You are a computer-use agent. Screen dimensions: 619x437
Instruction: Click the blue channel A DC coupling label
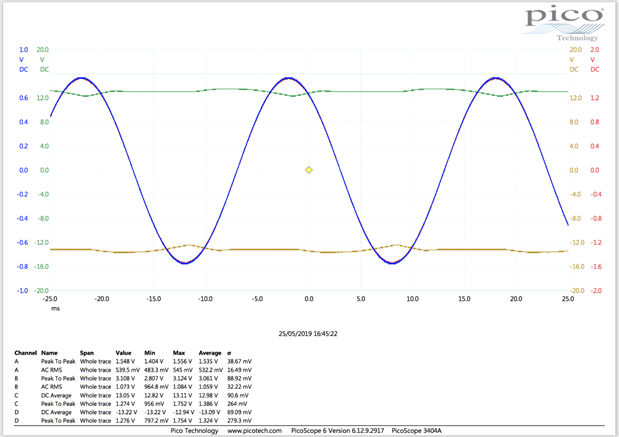tap(23, 70)
